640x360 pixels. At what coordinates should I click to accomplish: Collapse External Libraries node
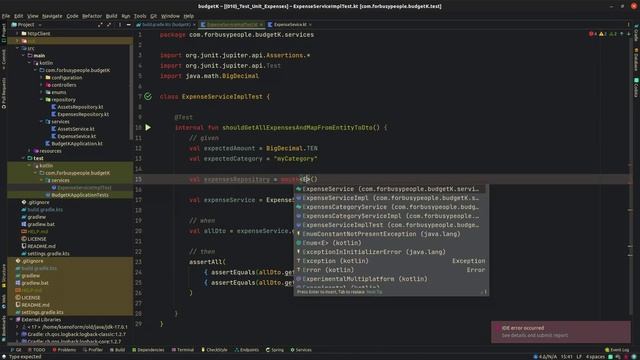[11, 320]
